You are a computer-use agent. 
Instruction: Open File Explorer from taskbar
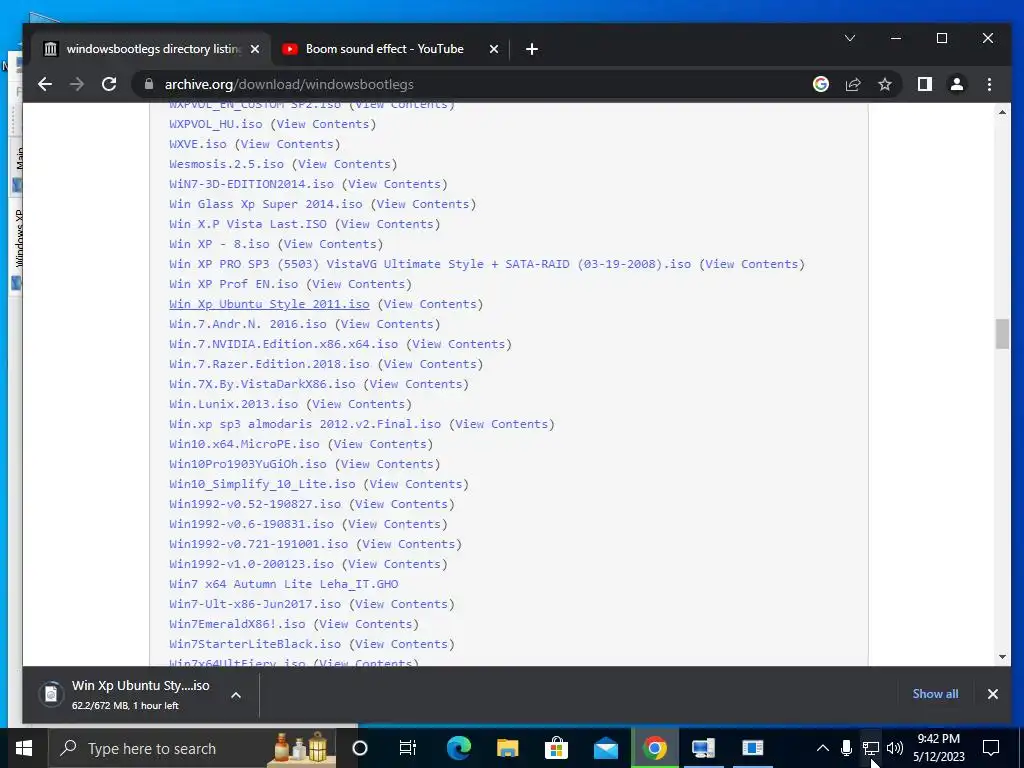pos(507,748)
